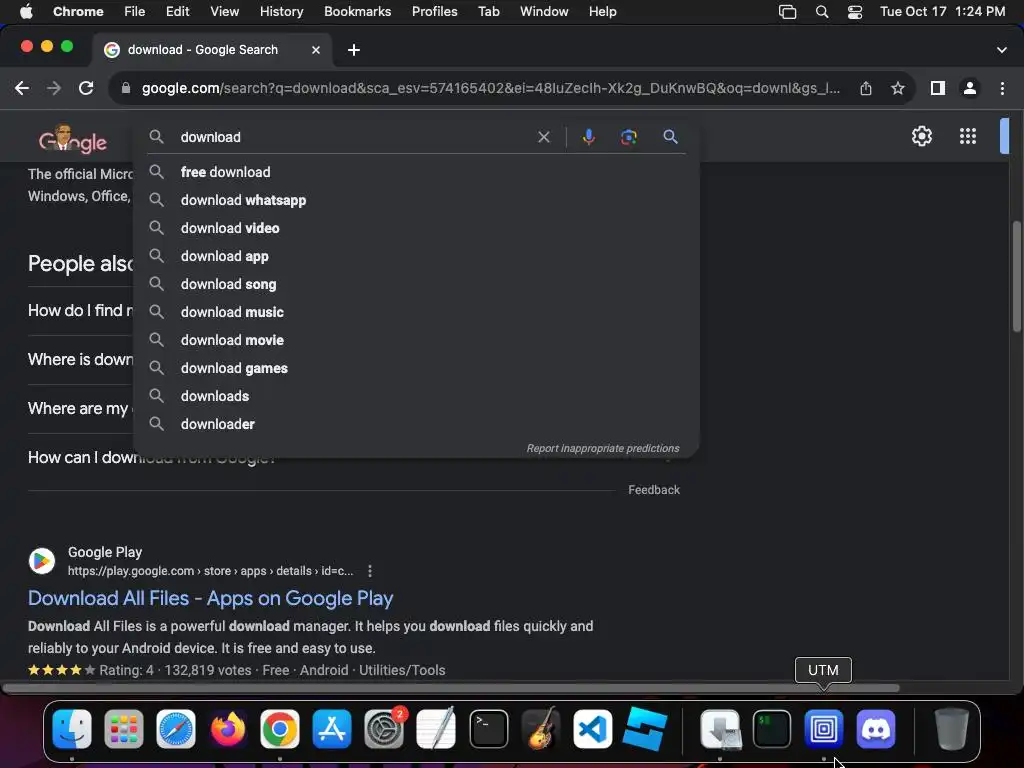
Task: Click the play.google.com result URL
Action: 210,571
